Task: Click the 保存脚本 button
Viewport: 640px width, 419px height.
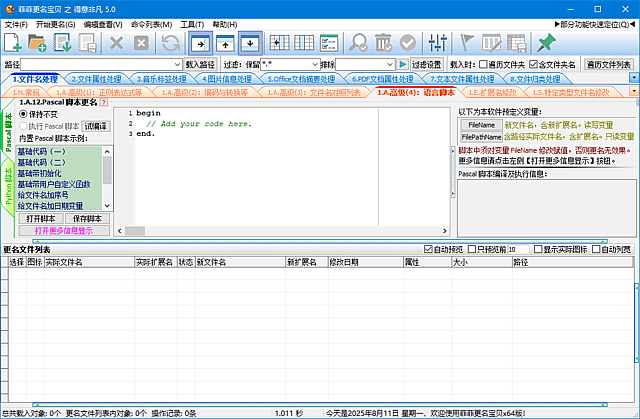Action: [87, 218]
